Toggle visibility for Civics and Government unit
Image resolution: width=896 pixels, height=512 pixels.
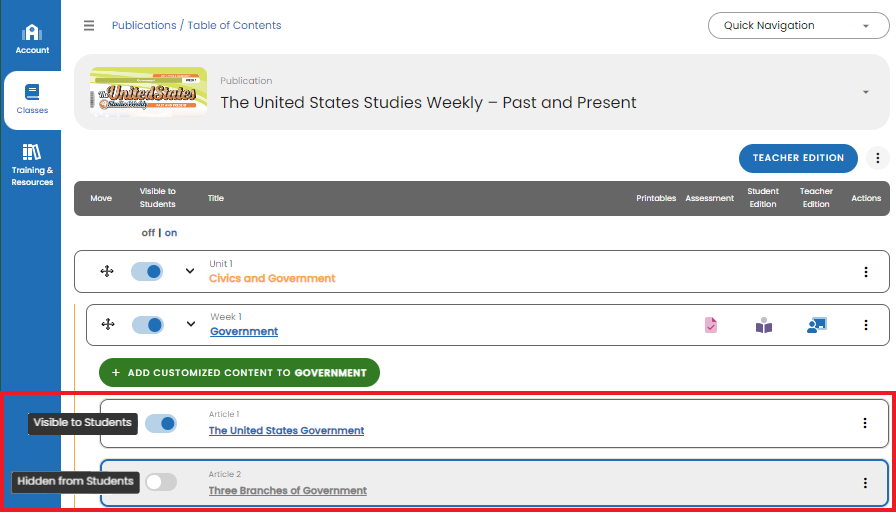tap(147, 271)
